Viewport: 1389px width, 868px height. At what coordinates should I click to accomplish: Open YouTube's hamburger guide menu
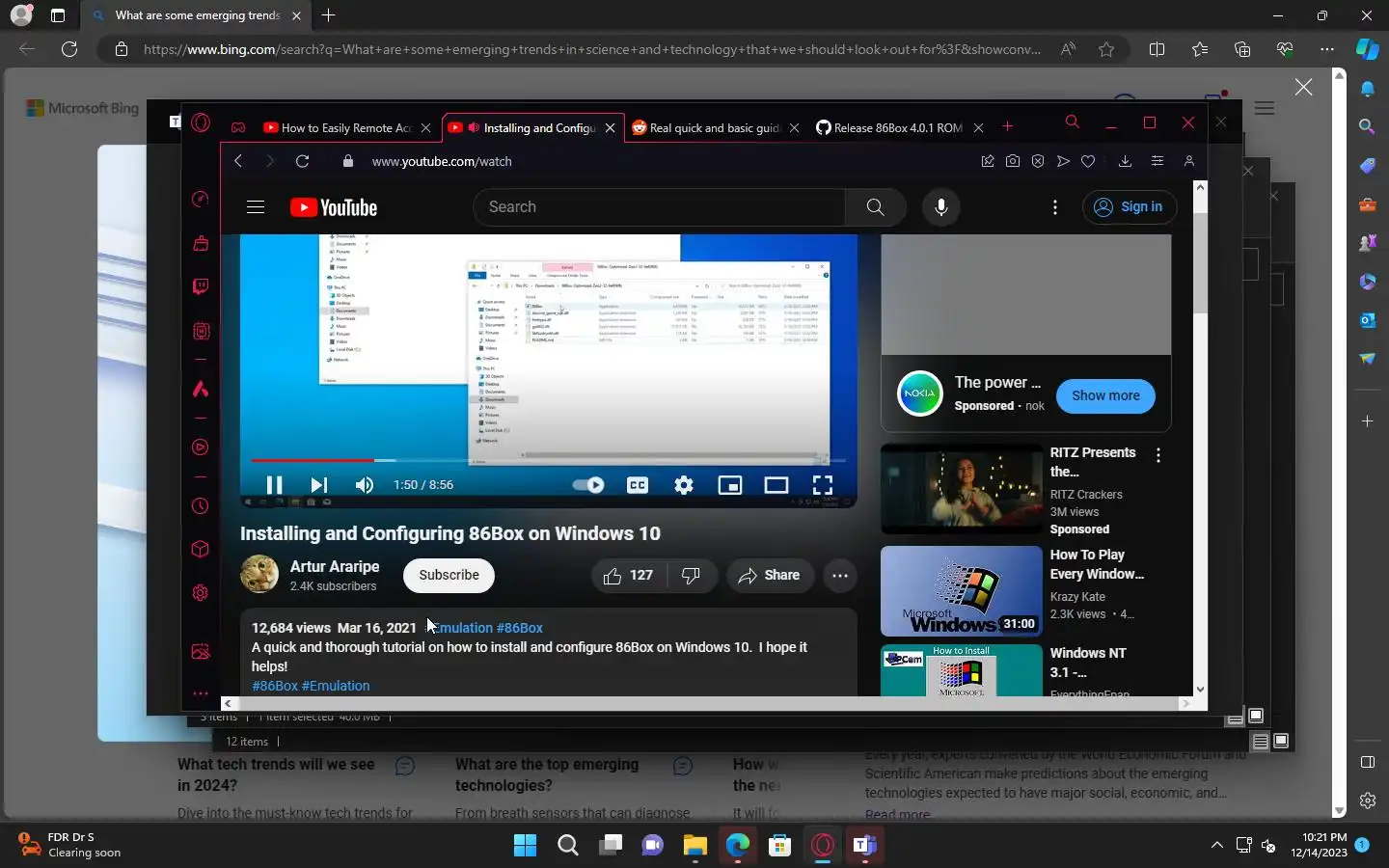tap(256, 207)
